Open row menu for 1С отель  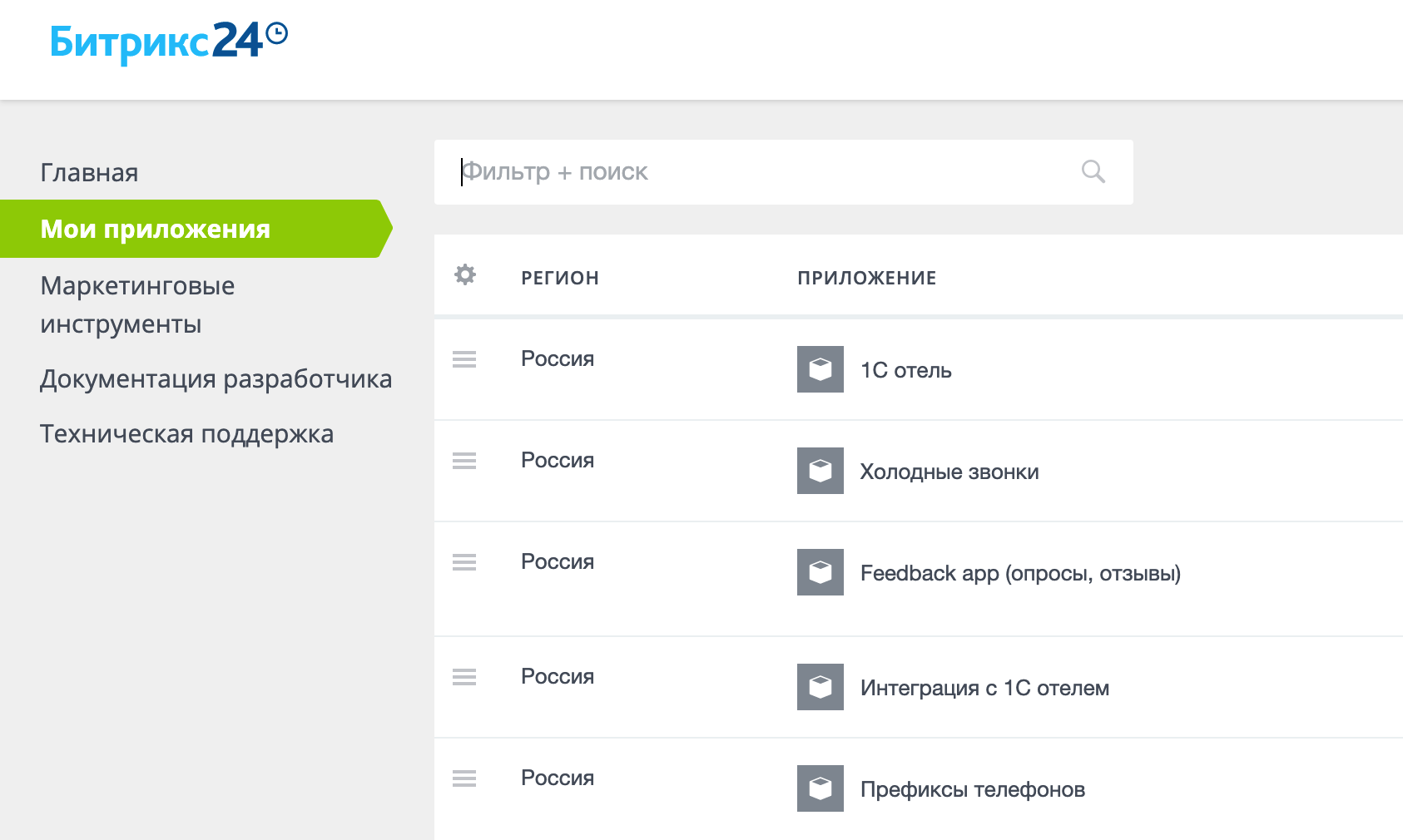(464, 359)
